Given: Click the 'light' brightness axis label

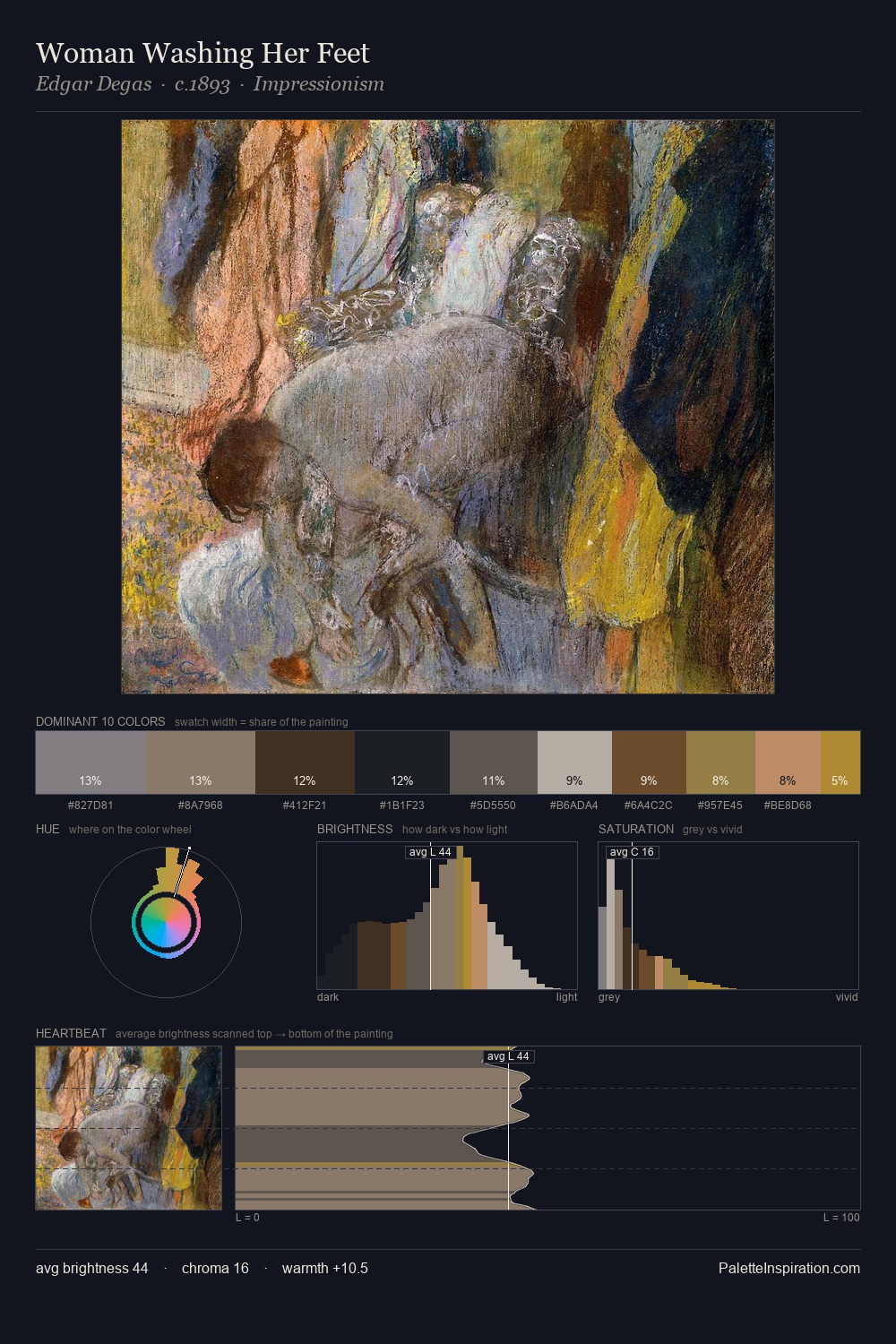Looking at the screenshot, I should click(x=566, y=997).
